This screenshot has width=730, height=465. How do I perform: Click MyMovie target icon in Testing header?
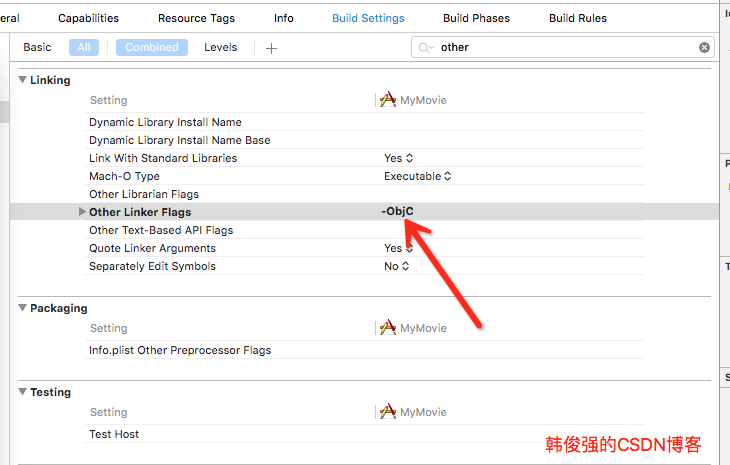pos(388,411)
